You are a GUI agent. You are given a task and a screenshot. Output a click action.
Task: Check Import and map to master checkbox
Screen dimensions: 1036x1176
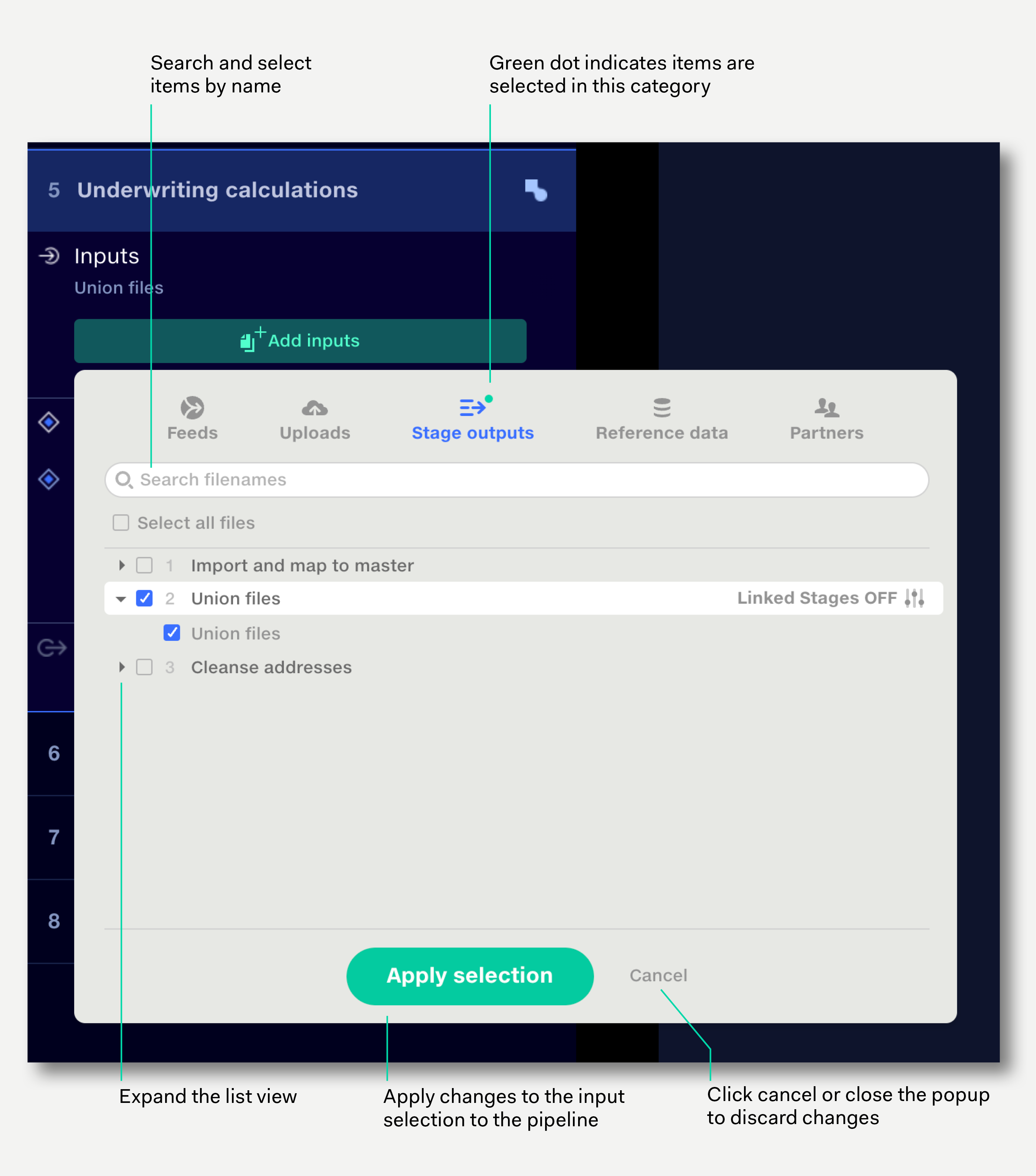[x=144, y=565]
